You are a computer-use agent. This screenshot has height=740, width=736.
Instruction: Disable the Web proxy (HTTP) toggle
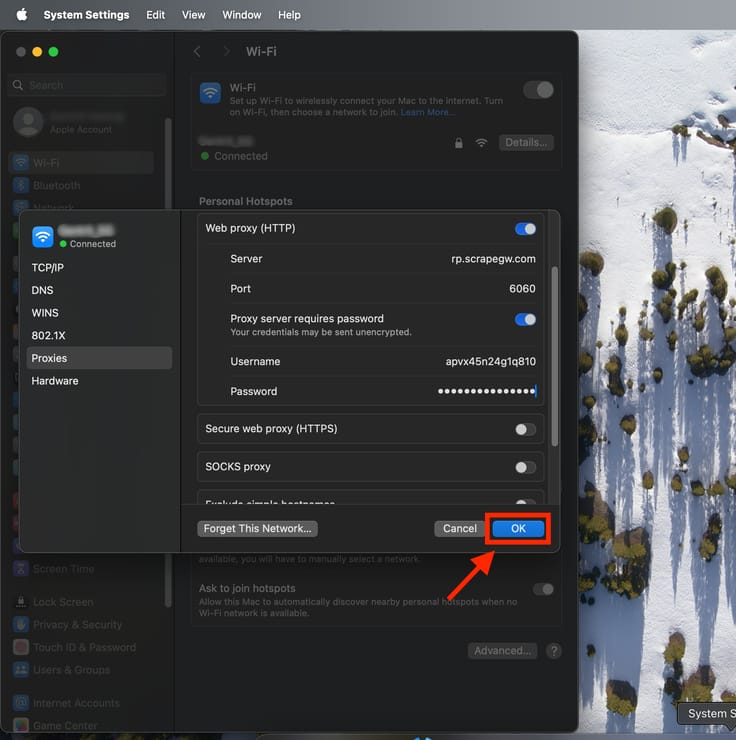525,229
